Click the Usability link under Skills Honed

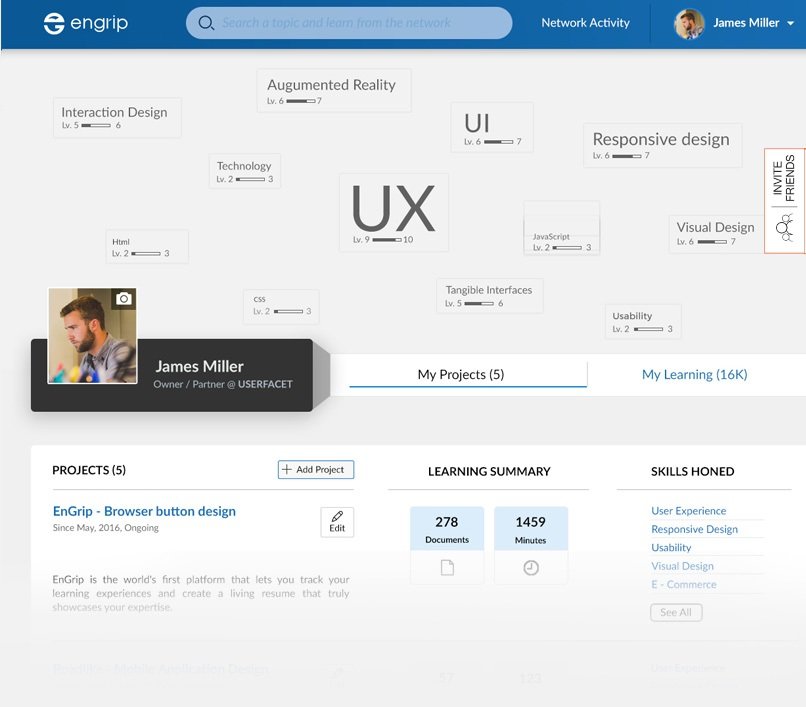(670, 547)
